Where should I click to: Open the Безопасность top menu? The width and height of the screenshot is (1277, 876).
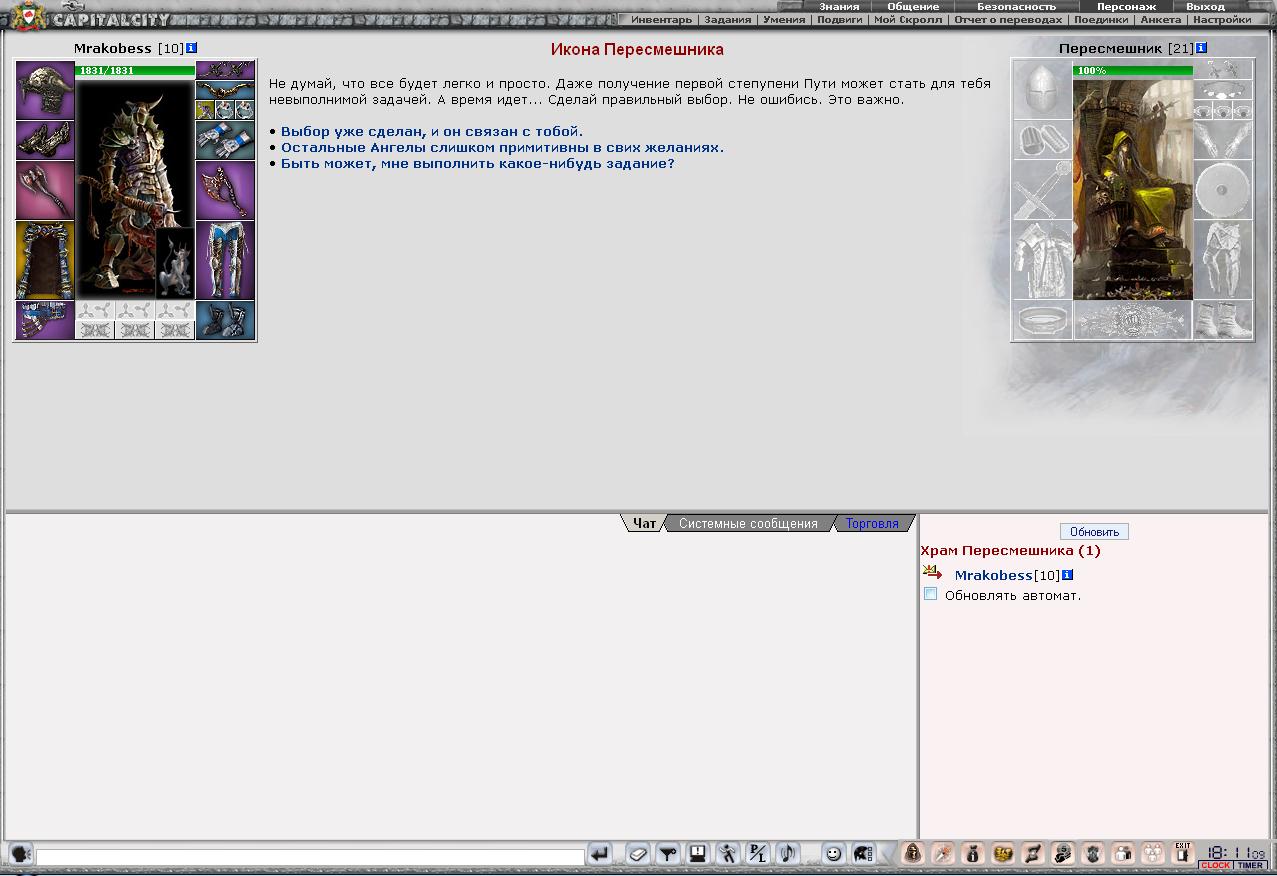[x=1016, y=6]
